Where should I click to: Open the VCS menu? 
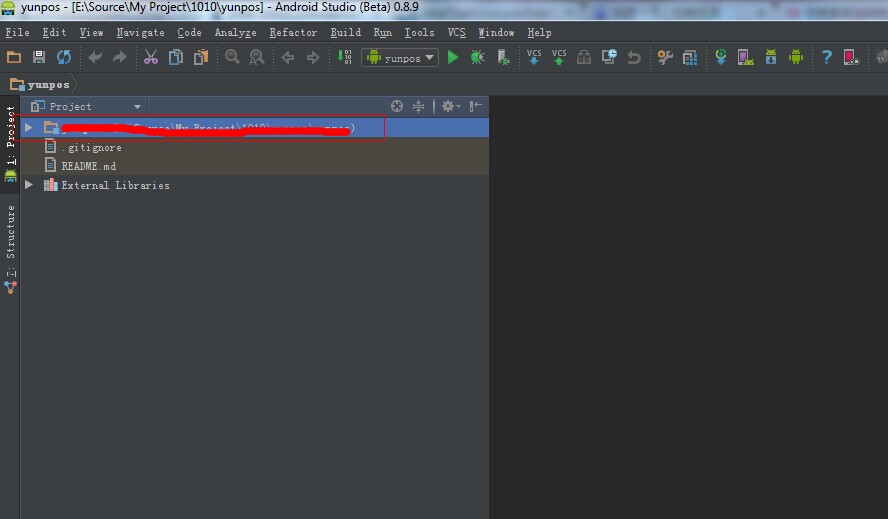coord(456,33)
